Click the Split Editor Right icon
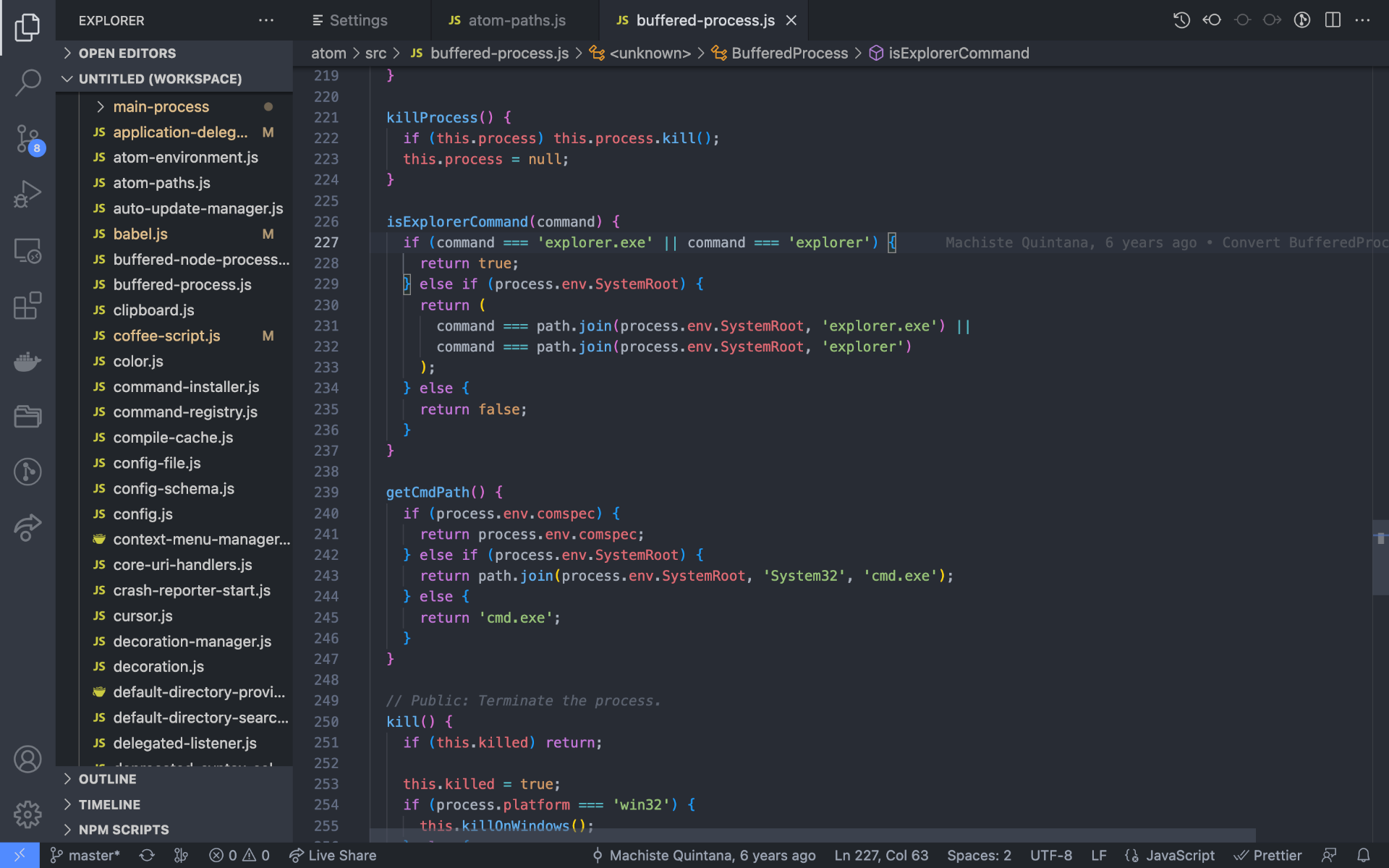 pyautogui.click(x=1333, y=20)
